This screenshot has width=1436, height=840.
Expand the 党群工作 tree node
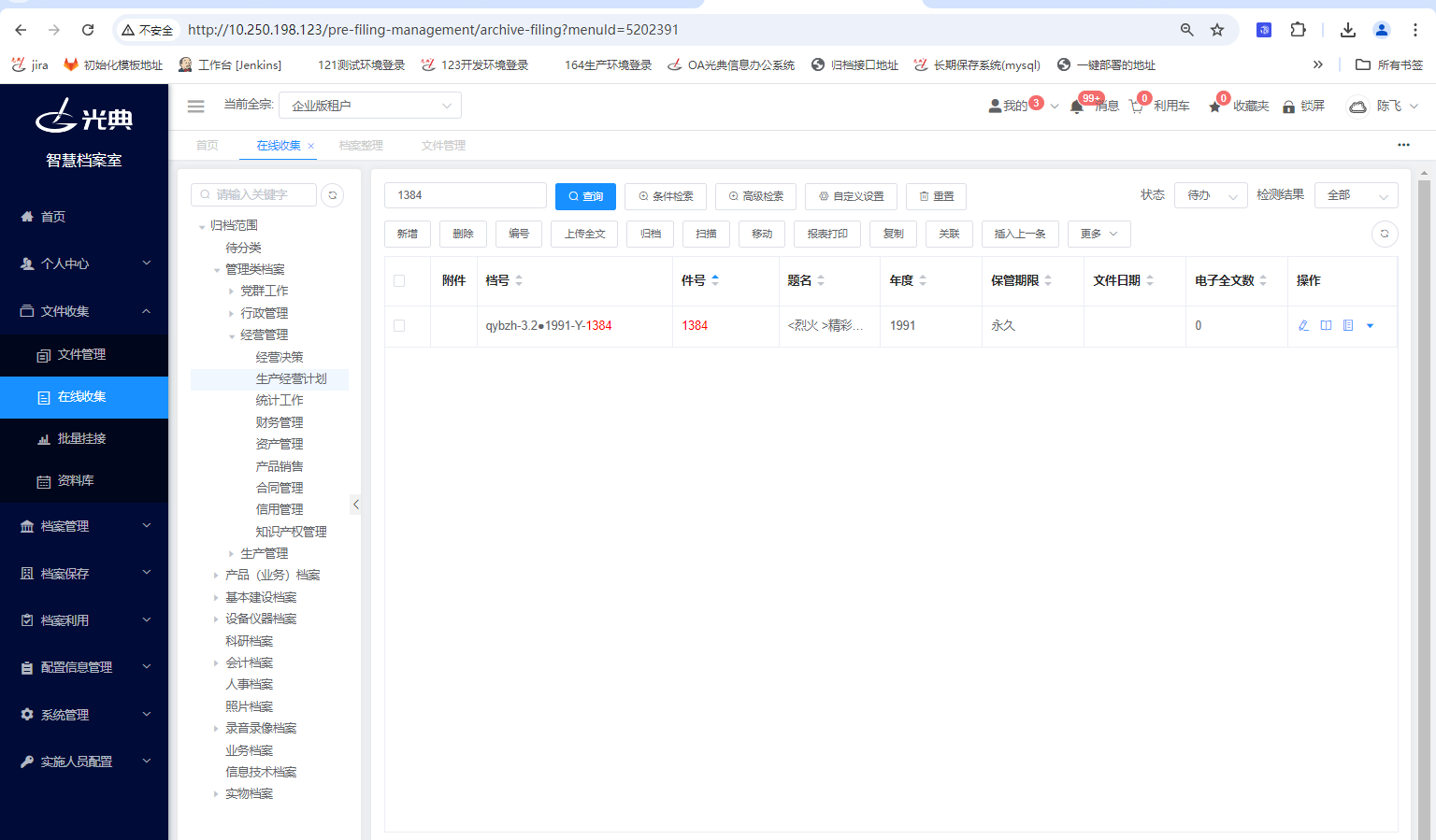point(231,292)
